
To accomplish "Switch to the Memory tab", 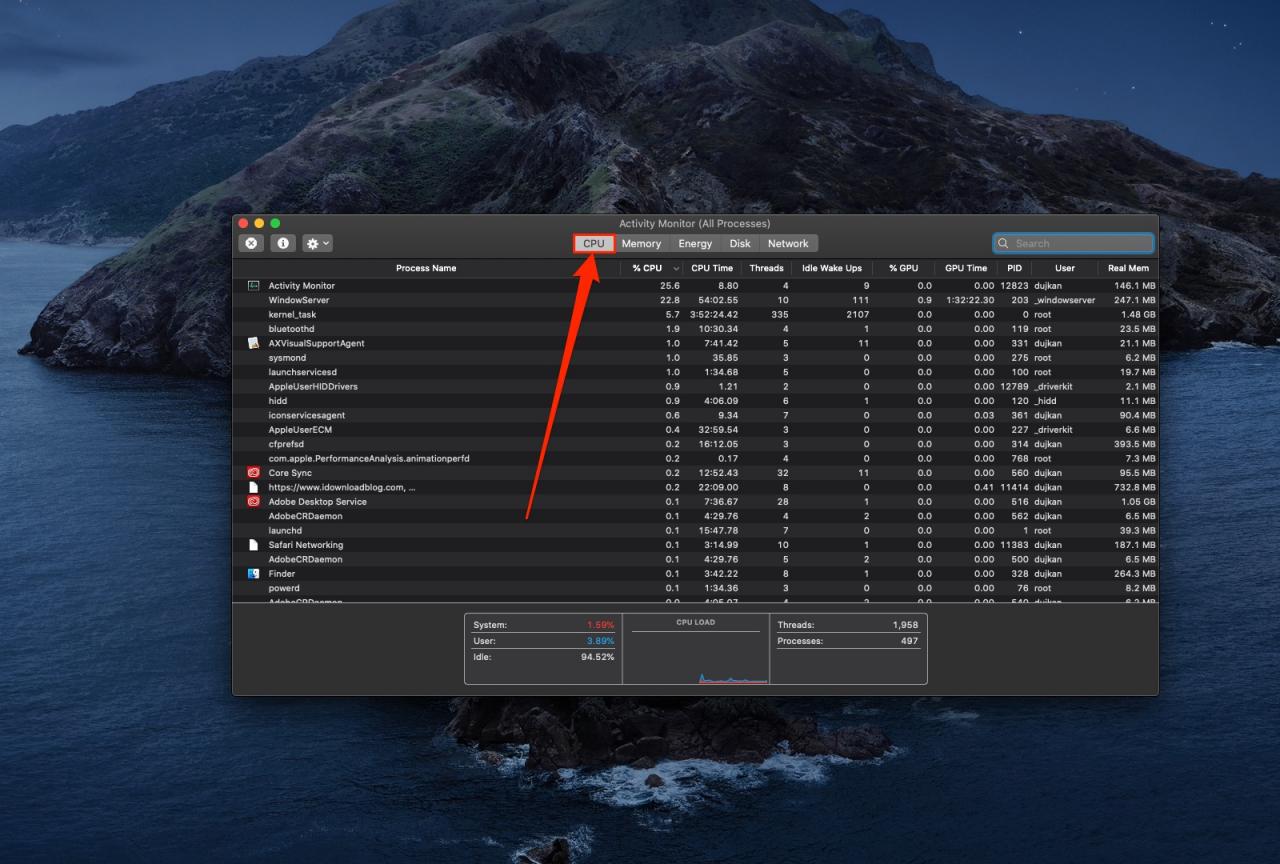I will pos(641,243).
